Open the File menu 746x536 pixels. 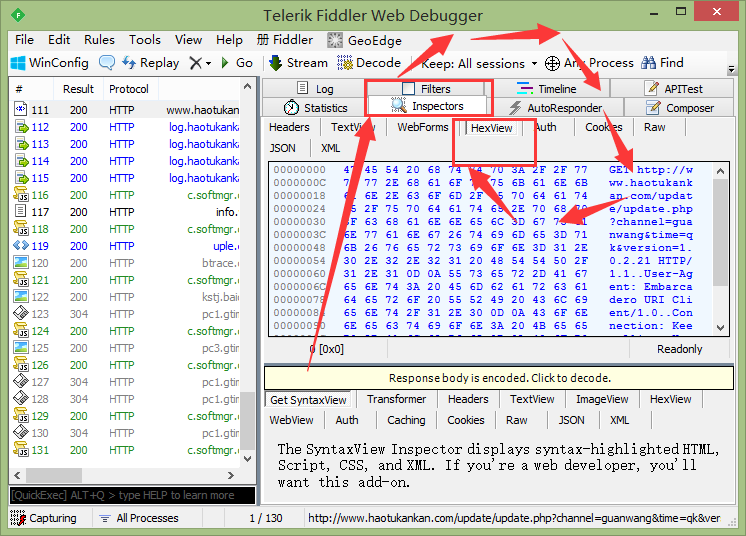24,40
